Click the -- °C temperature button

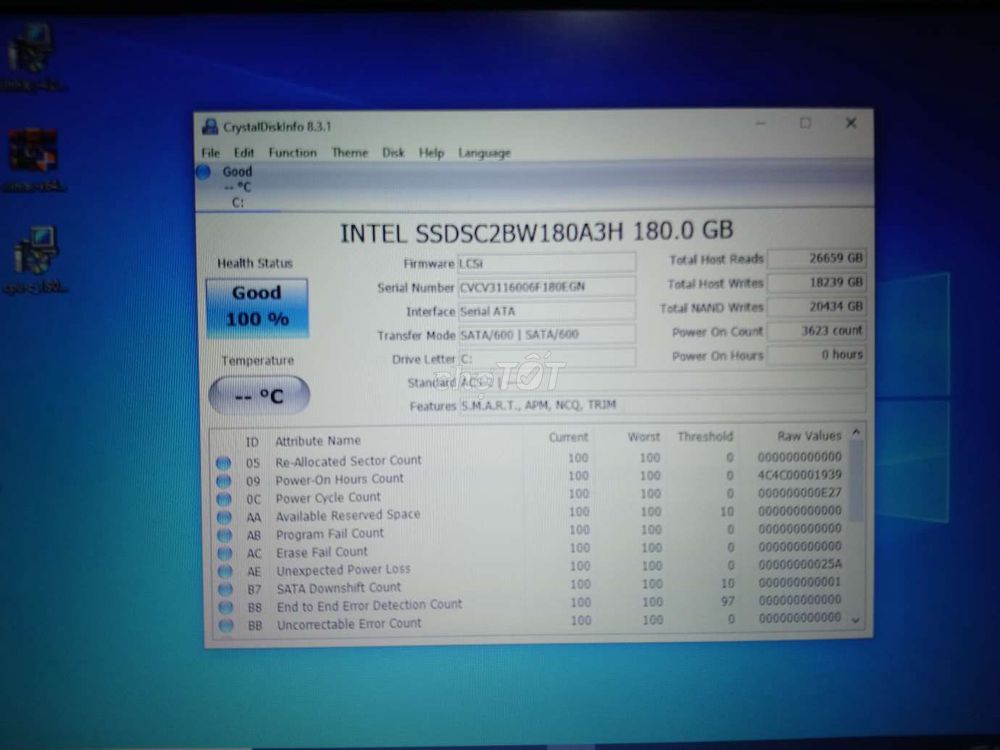click(x=259, y=395)
